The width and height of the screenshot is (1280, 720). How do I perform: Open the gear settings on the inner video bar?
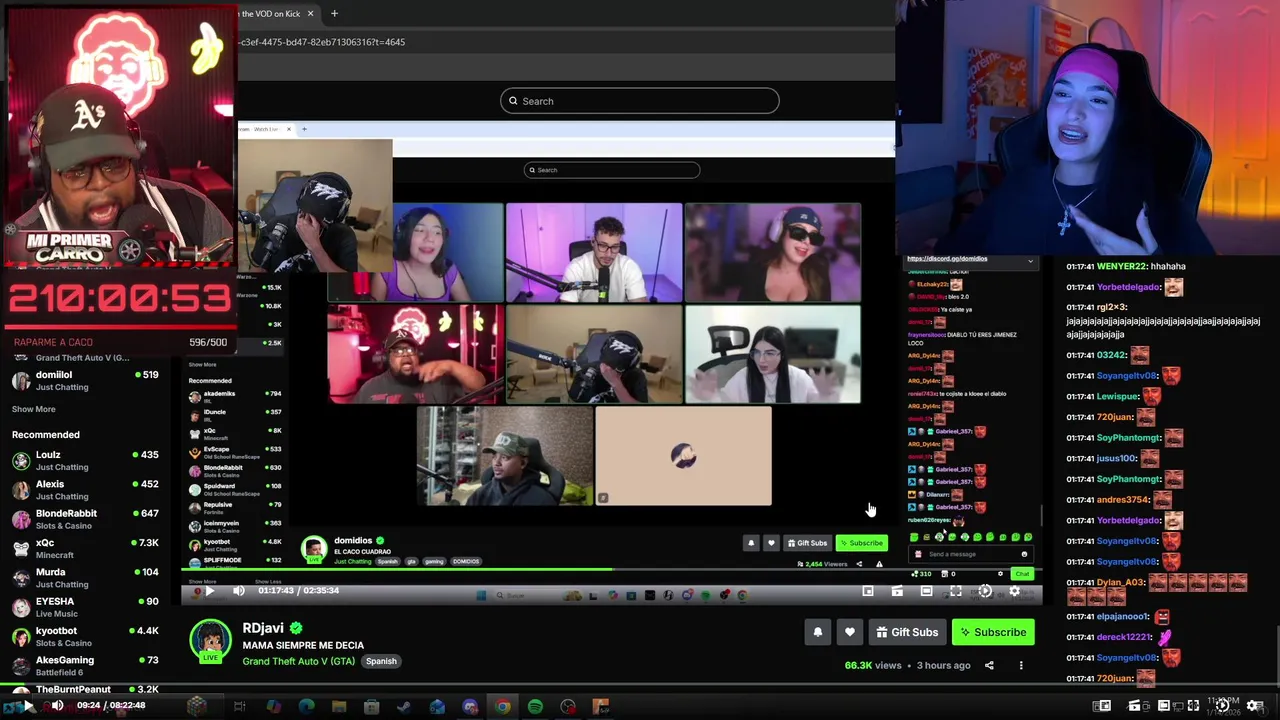click(x=1014, y=591)
